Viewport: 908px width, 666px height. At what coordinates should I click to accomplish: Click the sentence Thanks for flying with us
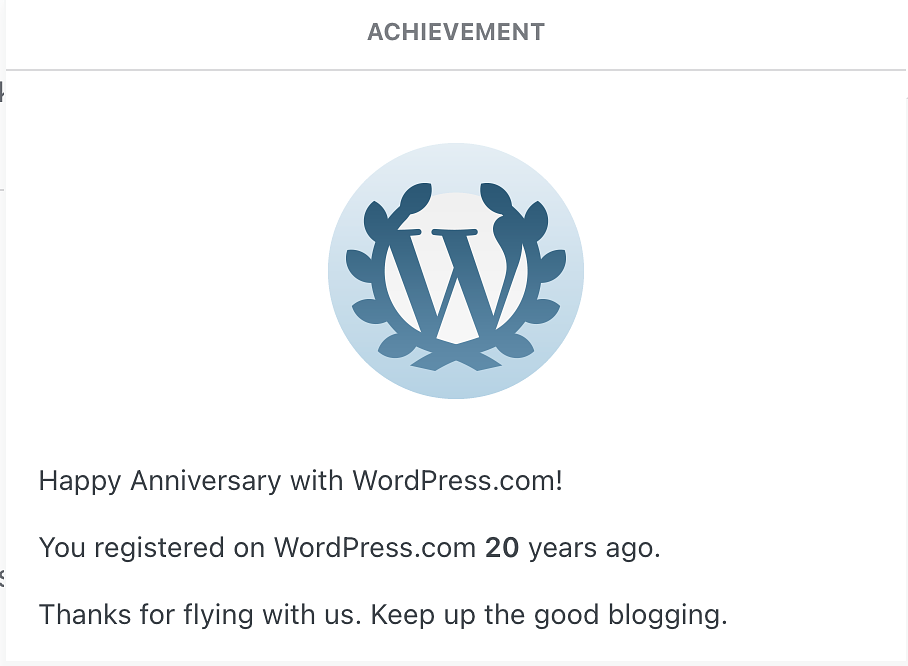pyautogui.click(x=200, y=614)
